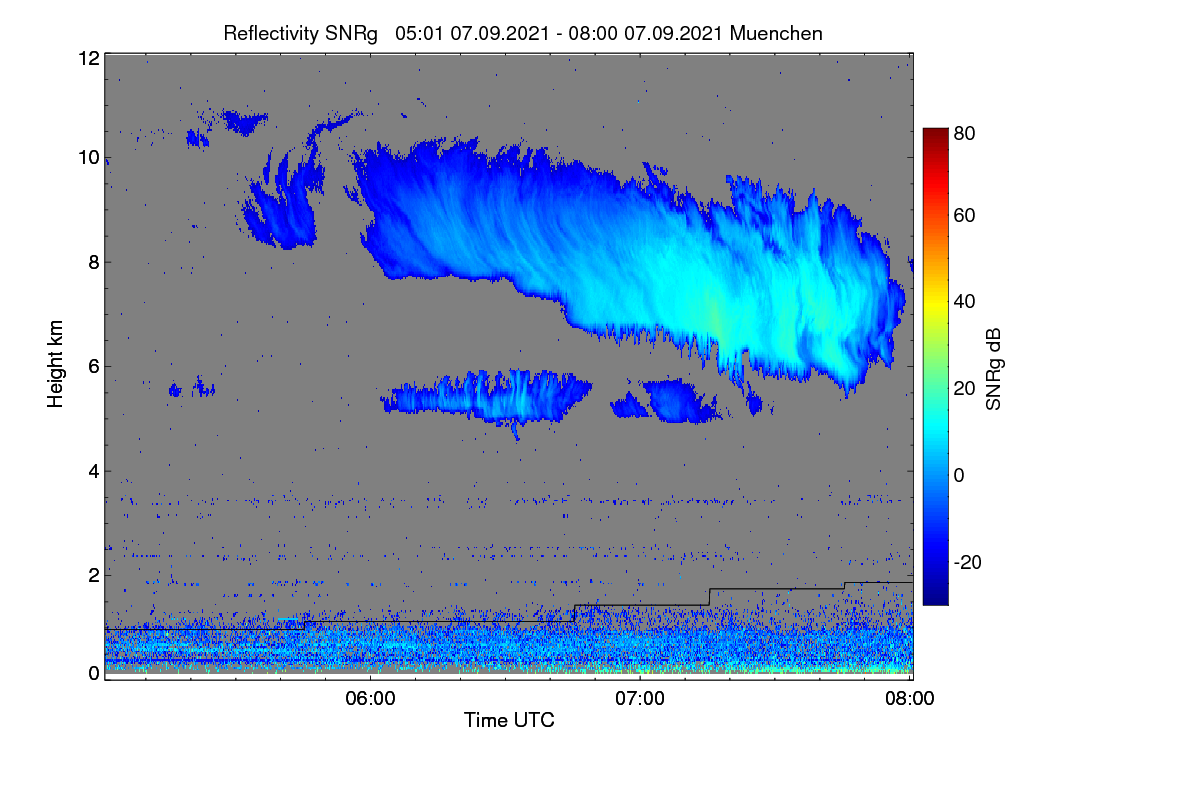Viewport: 1200px width, 800px height.
Task: Click the height tick label 12
Action: pyautogui.click(x=88, y=58)
